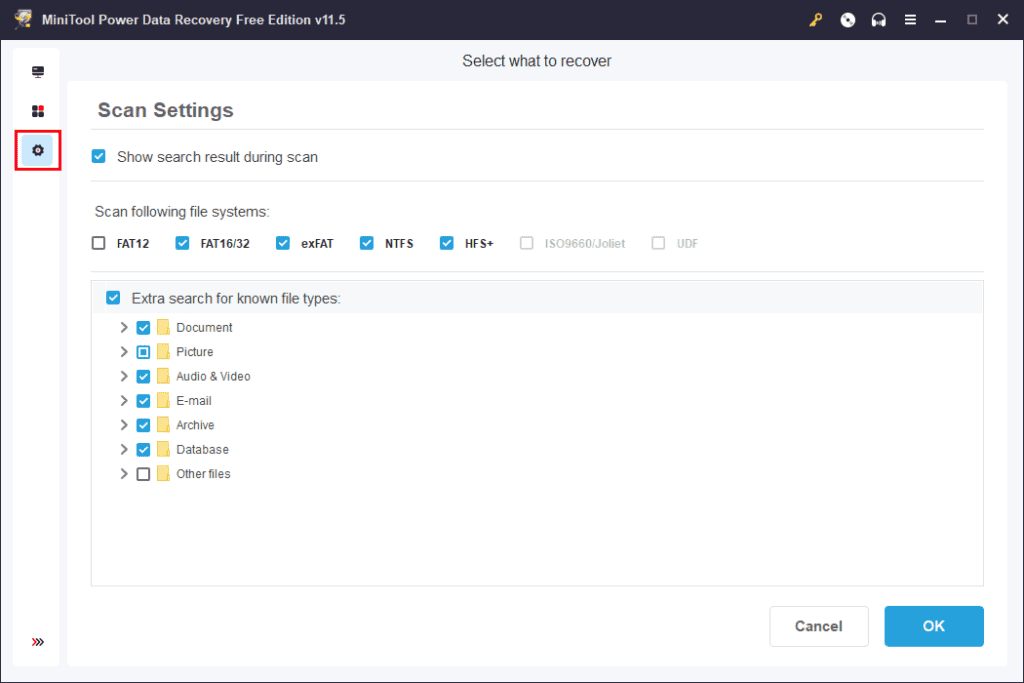1024x683 pixels.
Task: Click the Other files folder icon
Action: pyautogui.click(x=163, y=473)
